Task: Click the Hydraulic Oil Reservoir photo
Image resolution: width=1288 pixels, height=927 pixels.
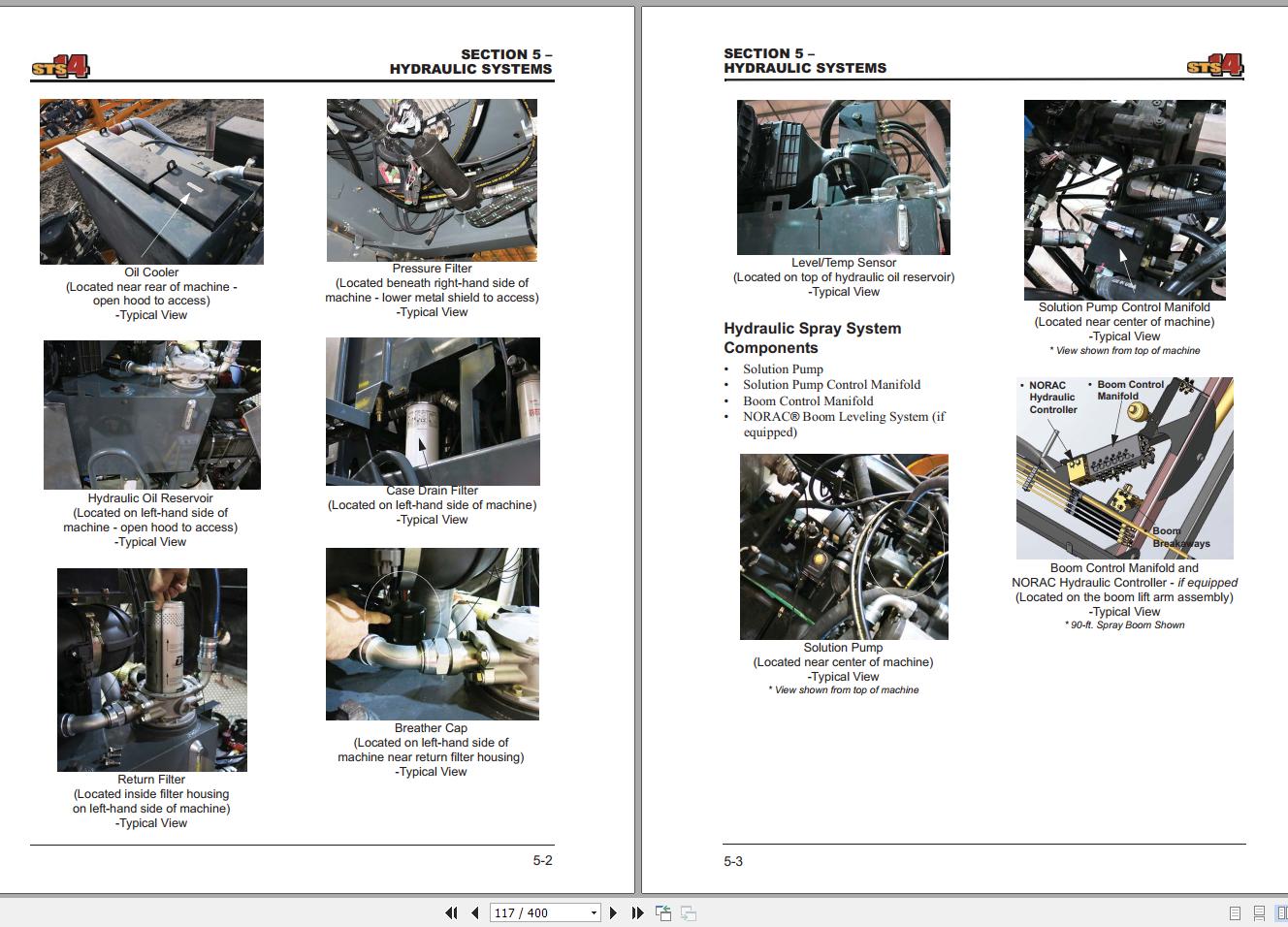Action: point(150,414)
